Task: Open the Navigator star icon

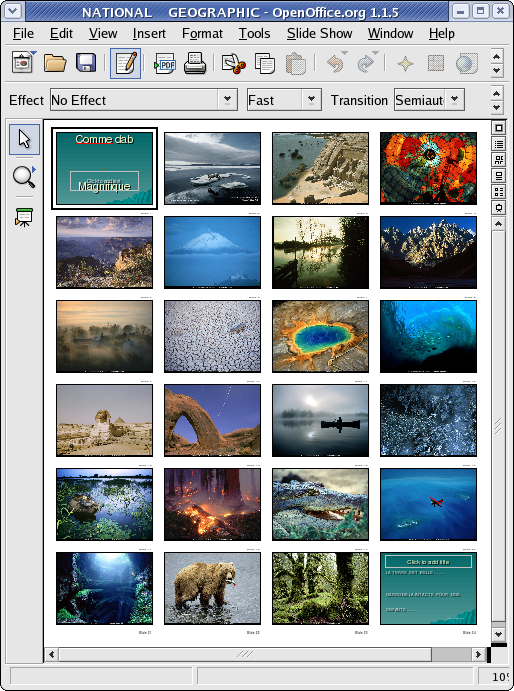Action: pyautogui.click(x=405, y=64)
